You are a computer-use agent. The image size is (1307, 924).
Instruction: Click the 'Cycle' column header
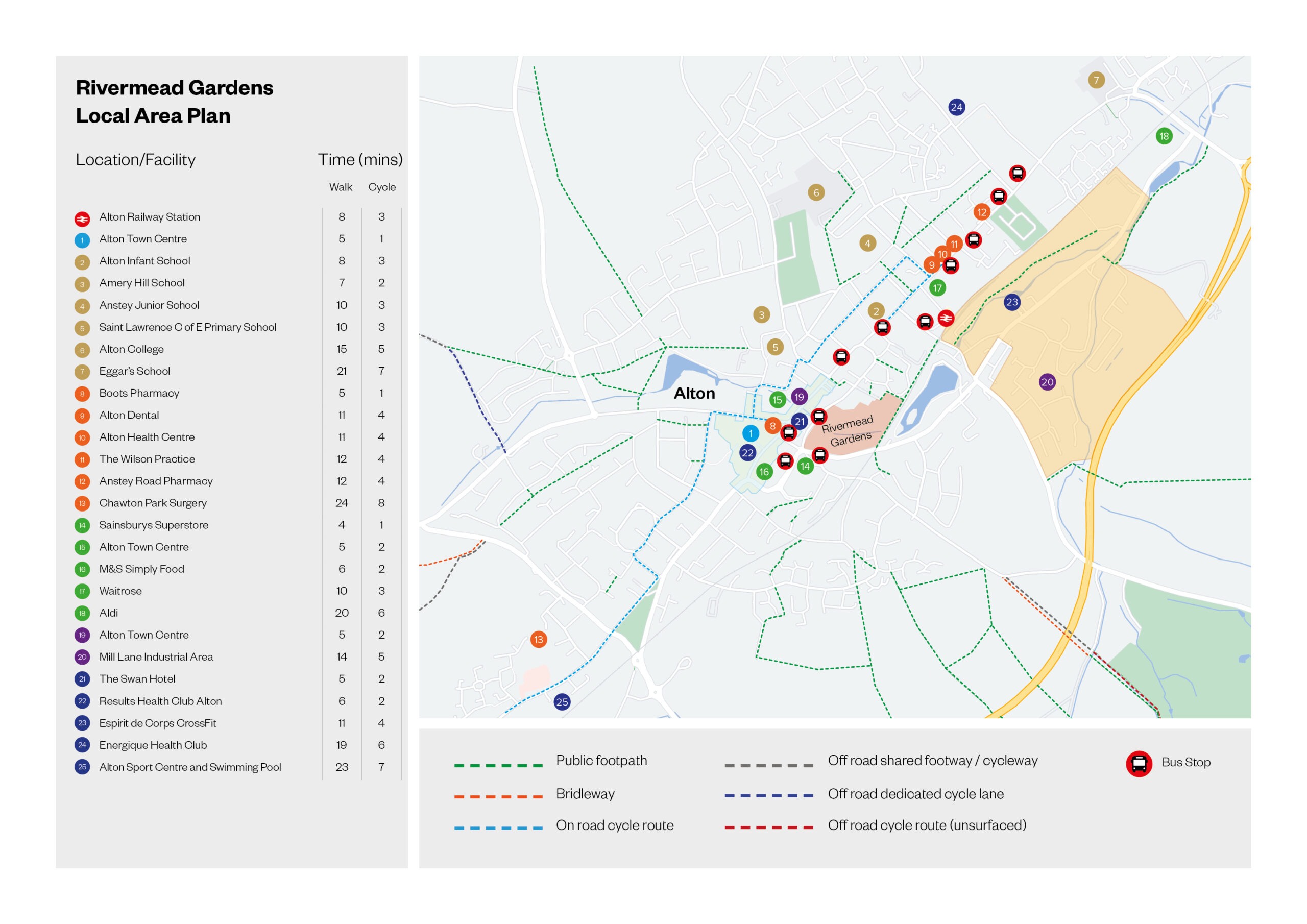(382, 187)
